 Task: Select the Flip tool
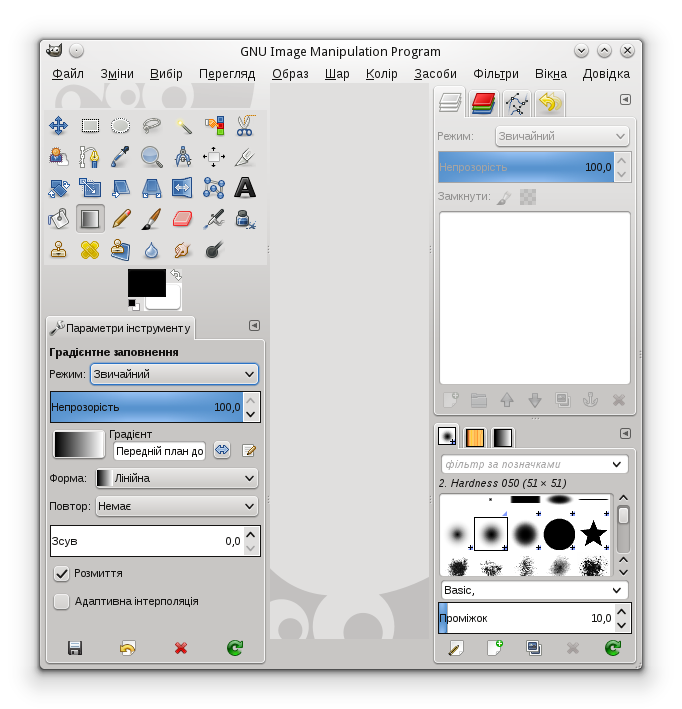coord(183,188)
